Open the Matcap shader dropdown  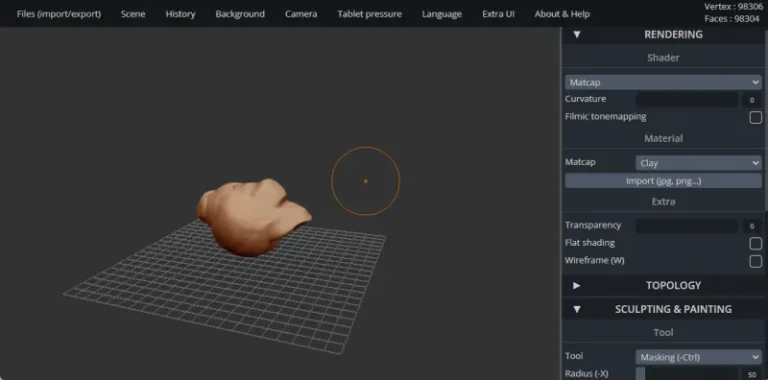pyautogui.click(x=663, y=82)
